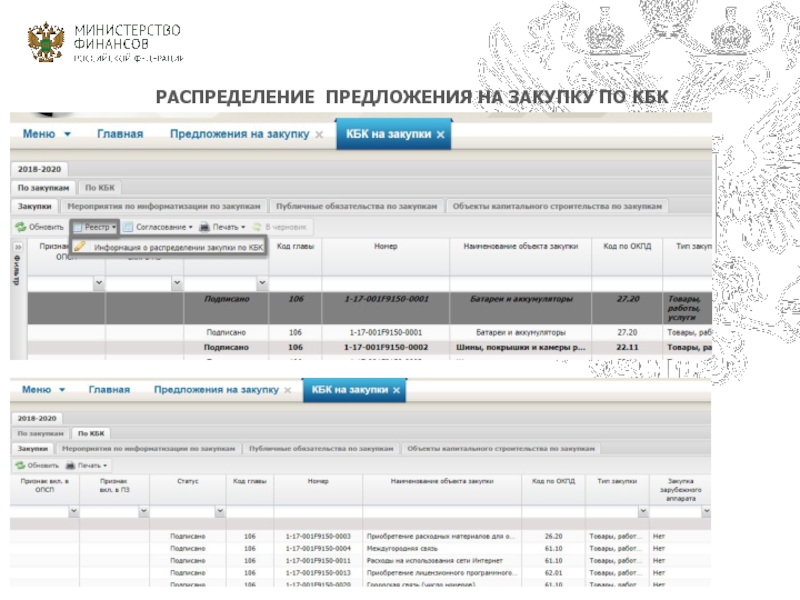800x600 pixels.
Task: Switch to Главная tab in the upper panel
Action: click(x=120, y=134)
